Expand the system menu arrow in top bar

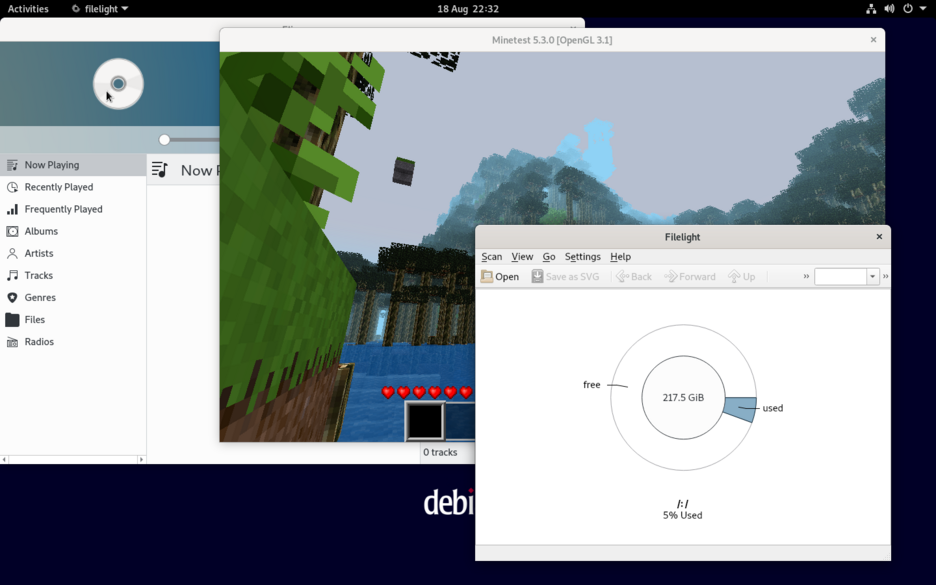(923, 9)
